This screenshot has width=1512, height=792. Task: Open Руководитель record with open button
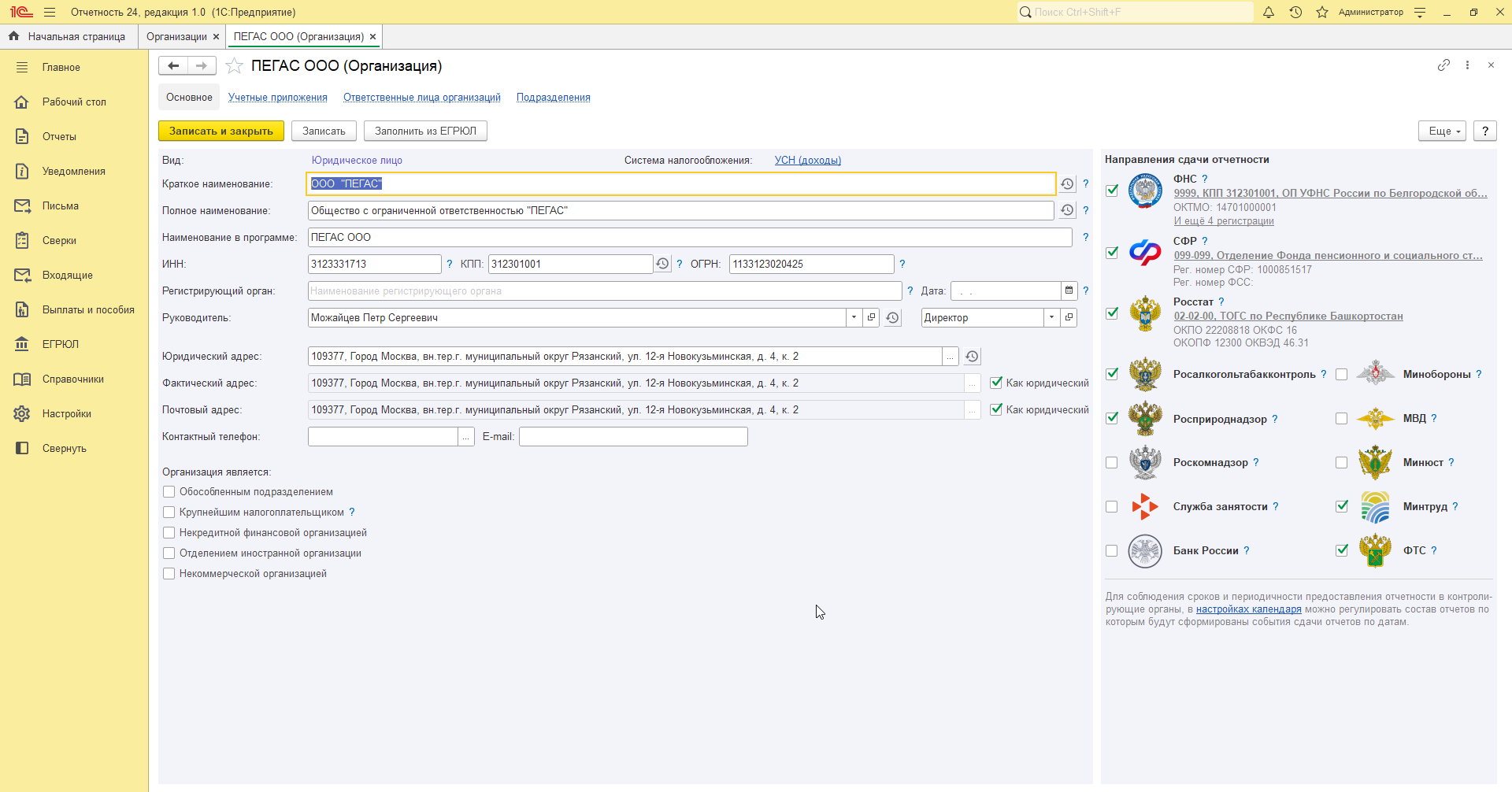(871, 318)
